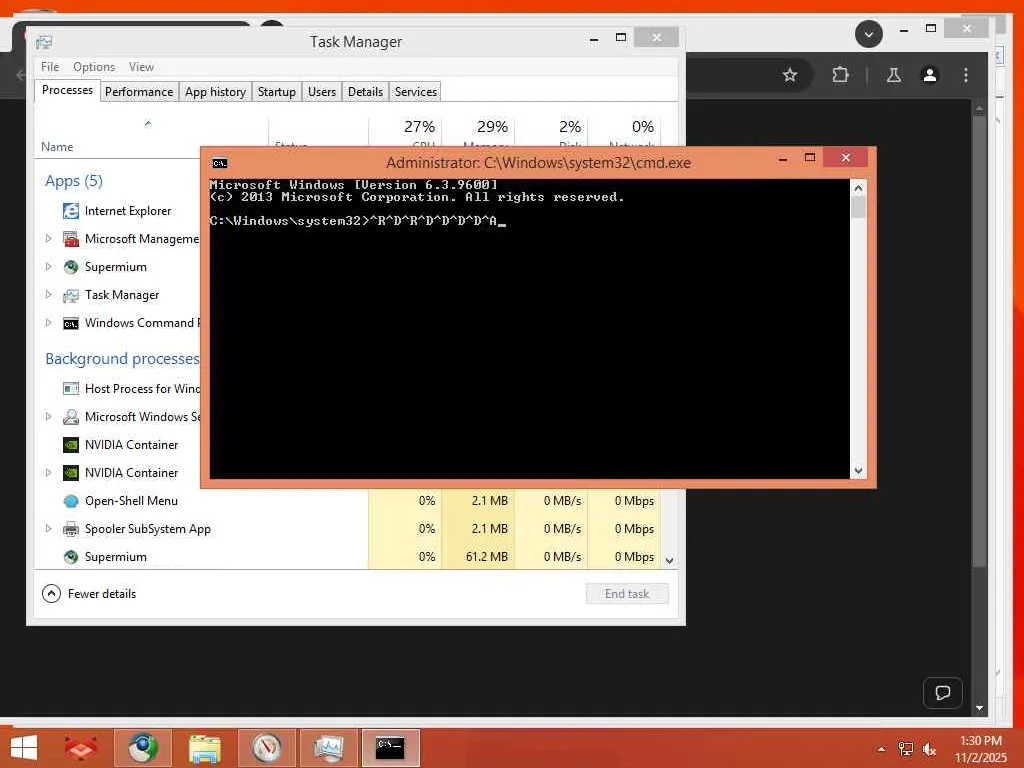Sort by 29% Memory column header
The width and height of the screenshot is (1024, 768).
(x=478, y=134)
